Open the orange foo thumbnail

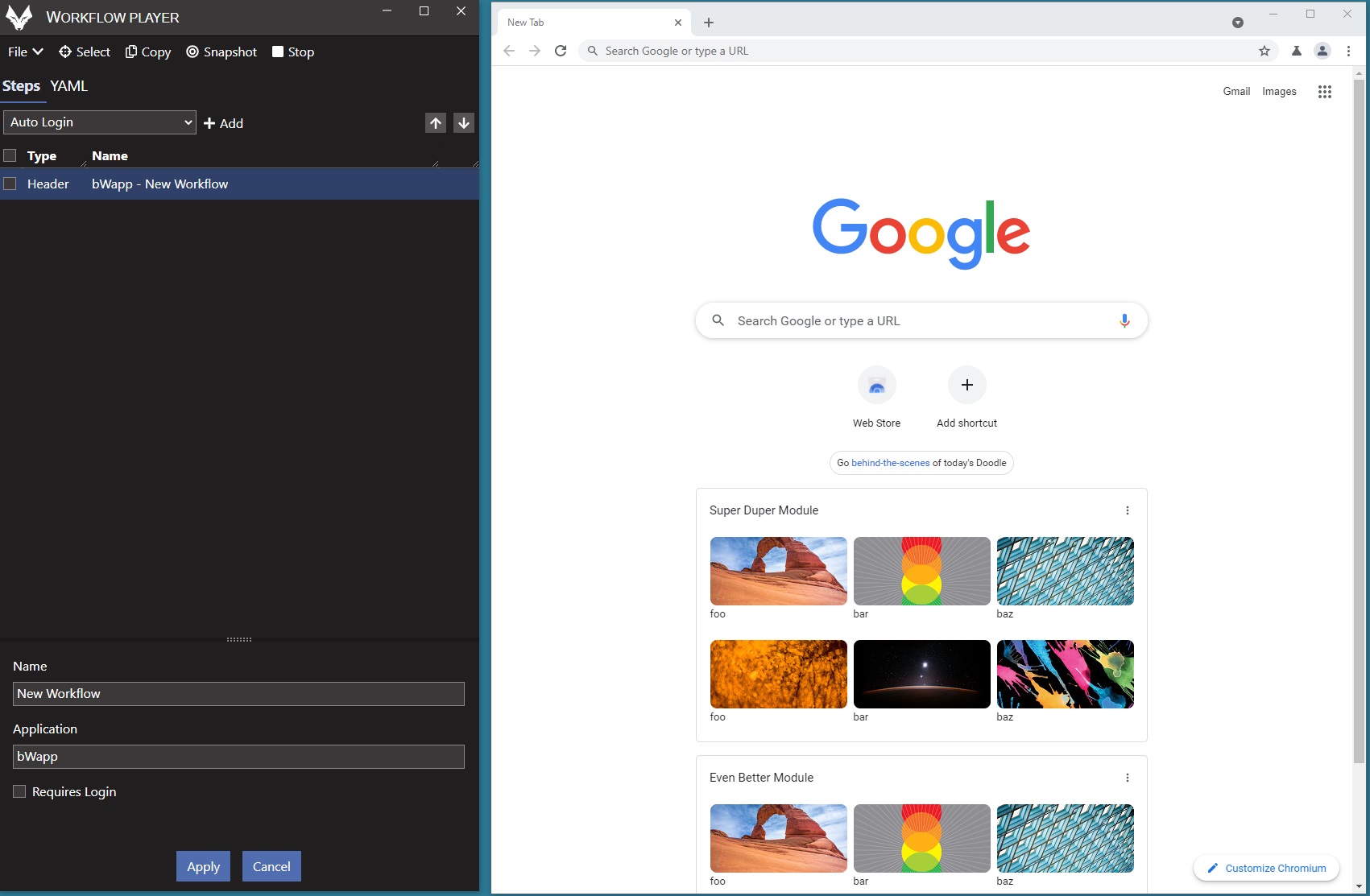click(779, 674)
